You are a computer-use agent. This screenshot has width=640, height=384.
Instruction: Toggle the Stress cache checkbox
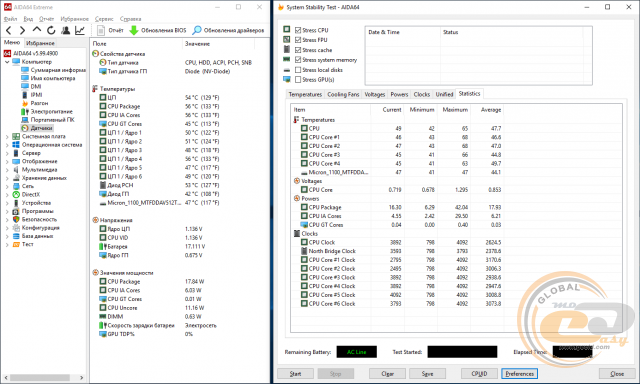point(298,50)
